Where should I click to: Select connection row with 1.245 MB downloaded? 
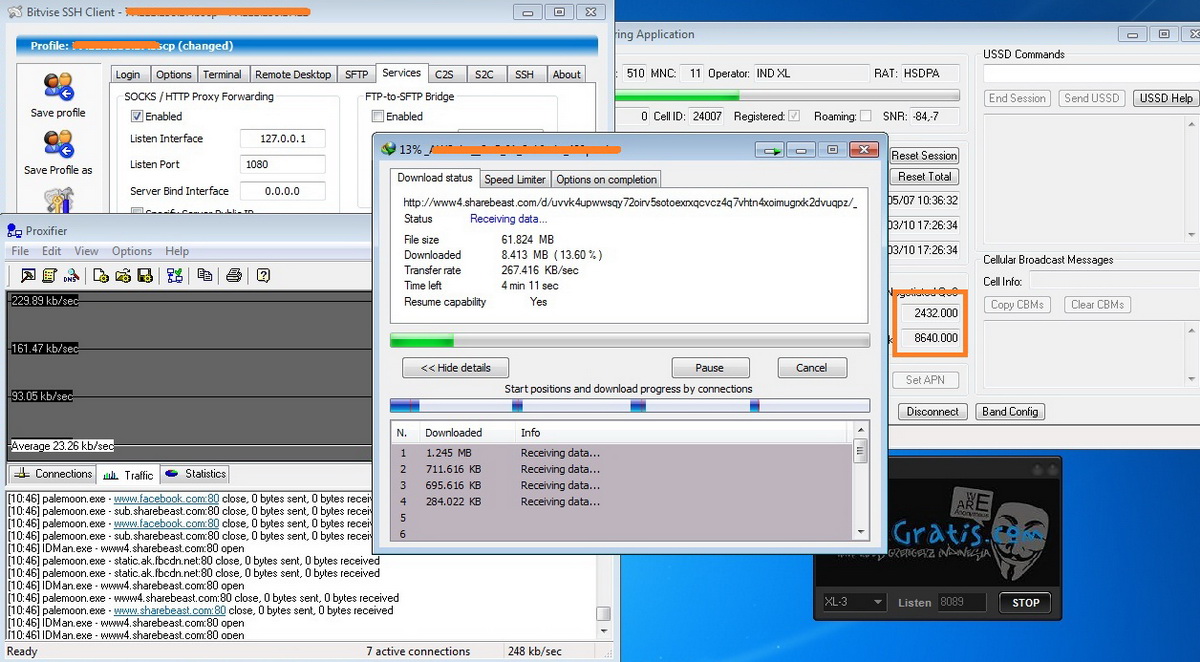point(622,453)
